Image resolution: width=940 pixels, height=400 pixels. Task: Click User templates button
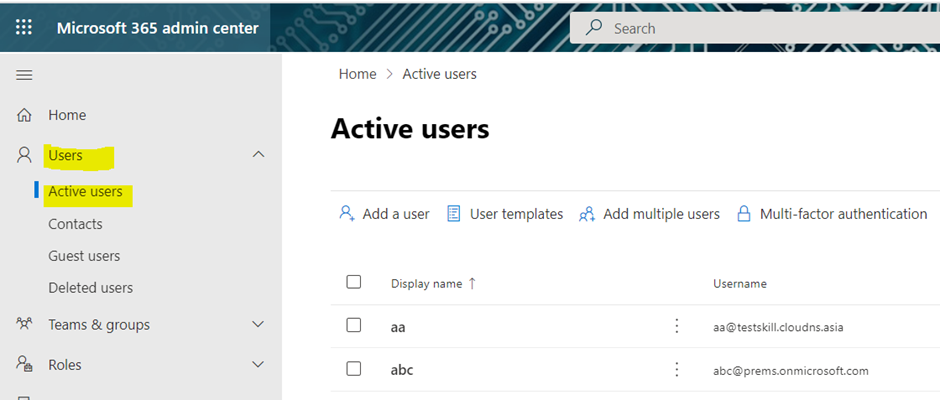tap(505, 214)
